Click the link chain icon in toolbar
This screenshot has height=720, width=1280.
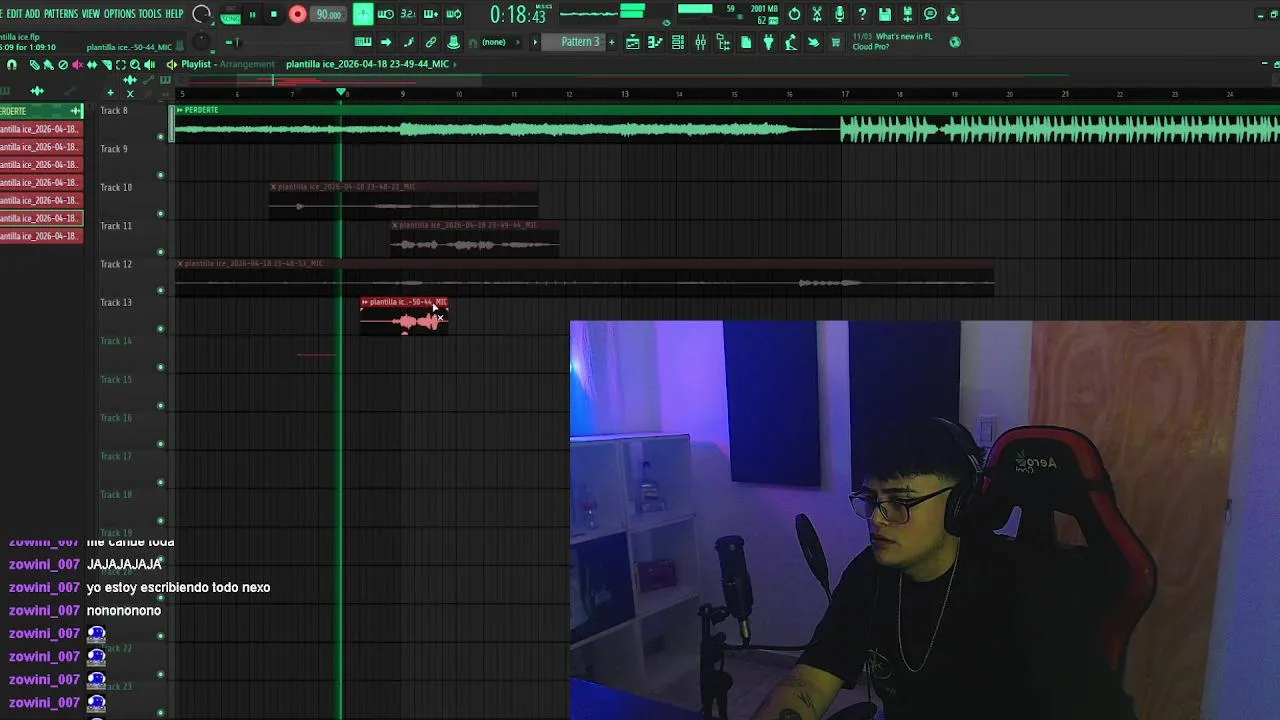click(431, 42)
